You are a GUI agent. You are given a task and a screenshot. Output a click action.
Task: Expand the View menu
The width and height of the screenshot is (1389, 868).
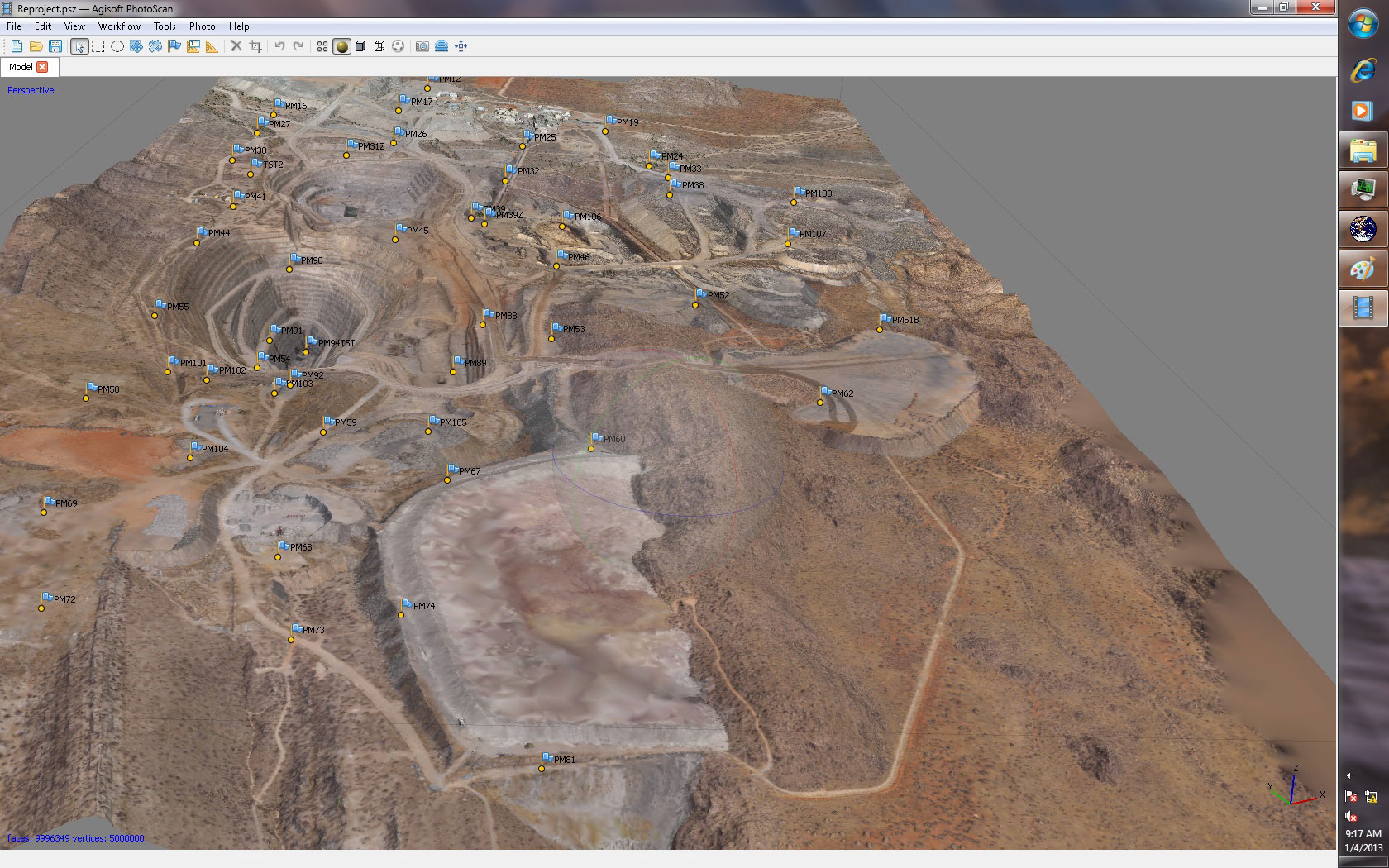[x=74, y=26]
